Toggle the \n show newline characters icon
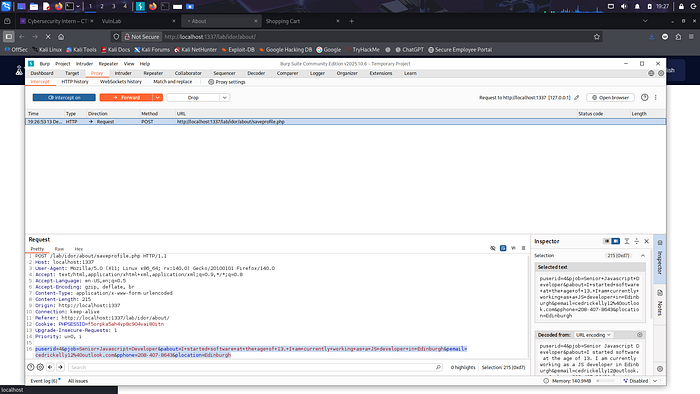 click(513, 248)
